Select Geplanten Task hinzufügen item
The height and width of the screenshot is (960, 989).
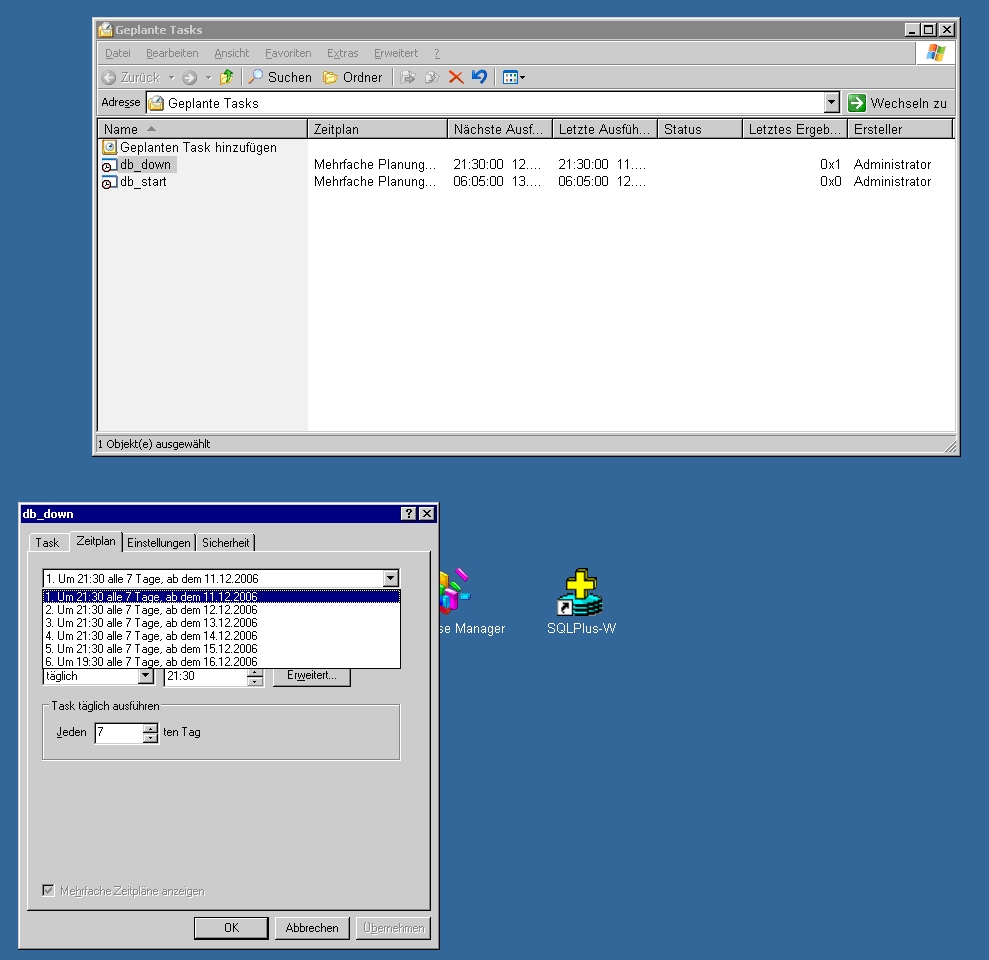[x=189, y=147]
